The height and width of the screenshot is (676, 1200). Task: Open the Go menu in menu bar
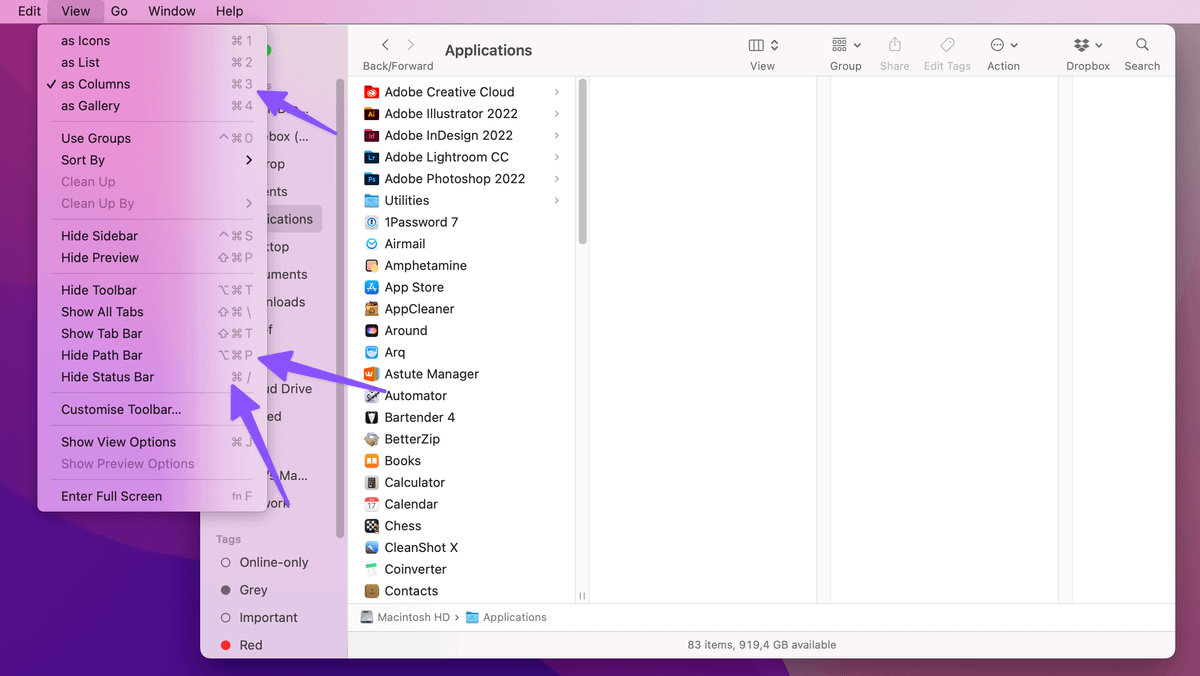(119, 11)
